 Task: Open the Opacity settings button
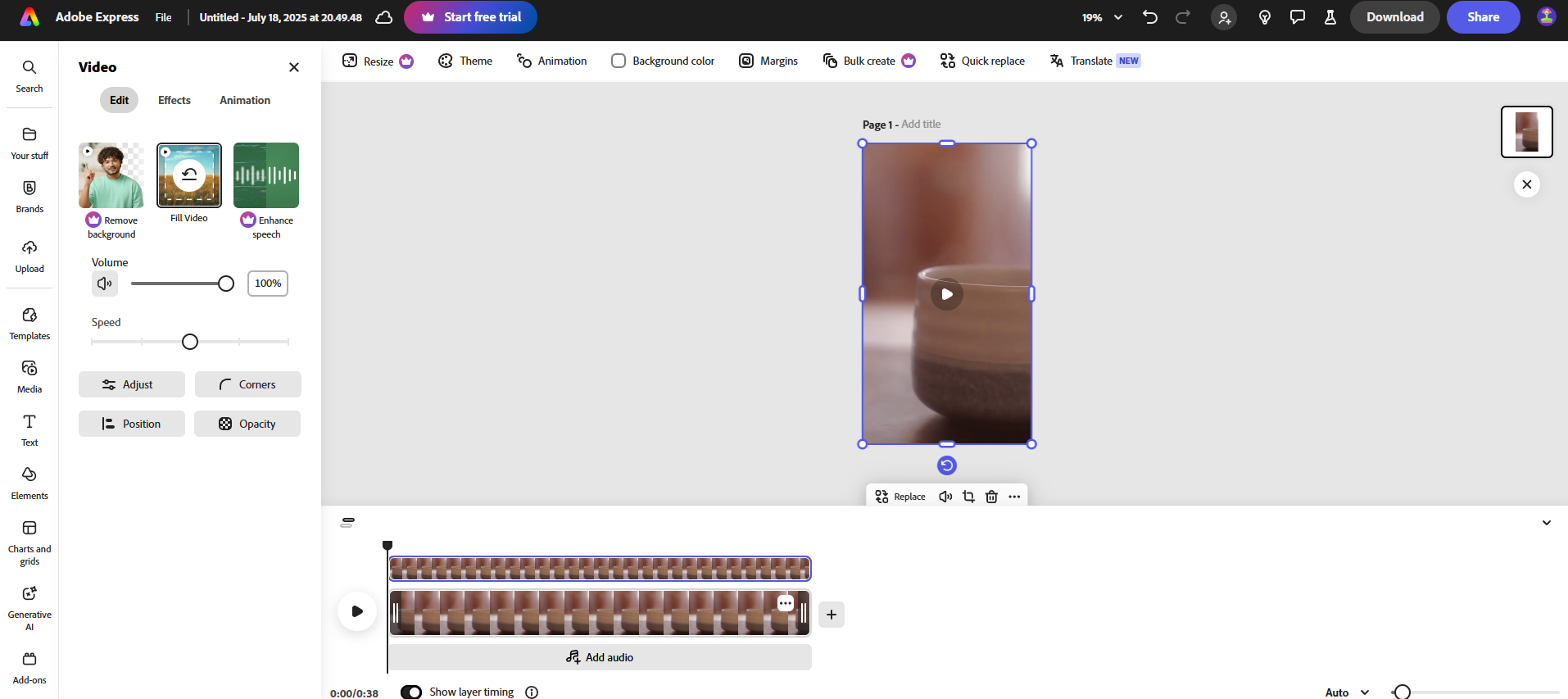pos(247,424)
